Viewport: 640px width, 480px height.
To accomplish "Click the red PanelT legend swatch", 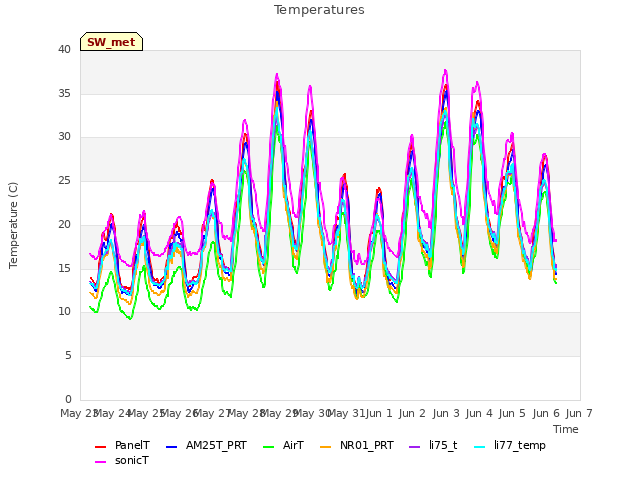I will 100,447.
